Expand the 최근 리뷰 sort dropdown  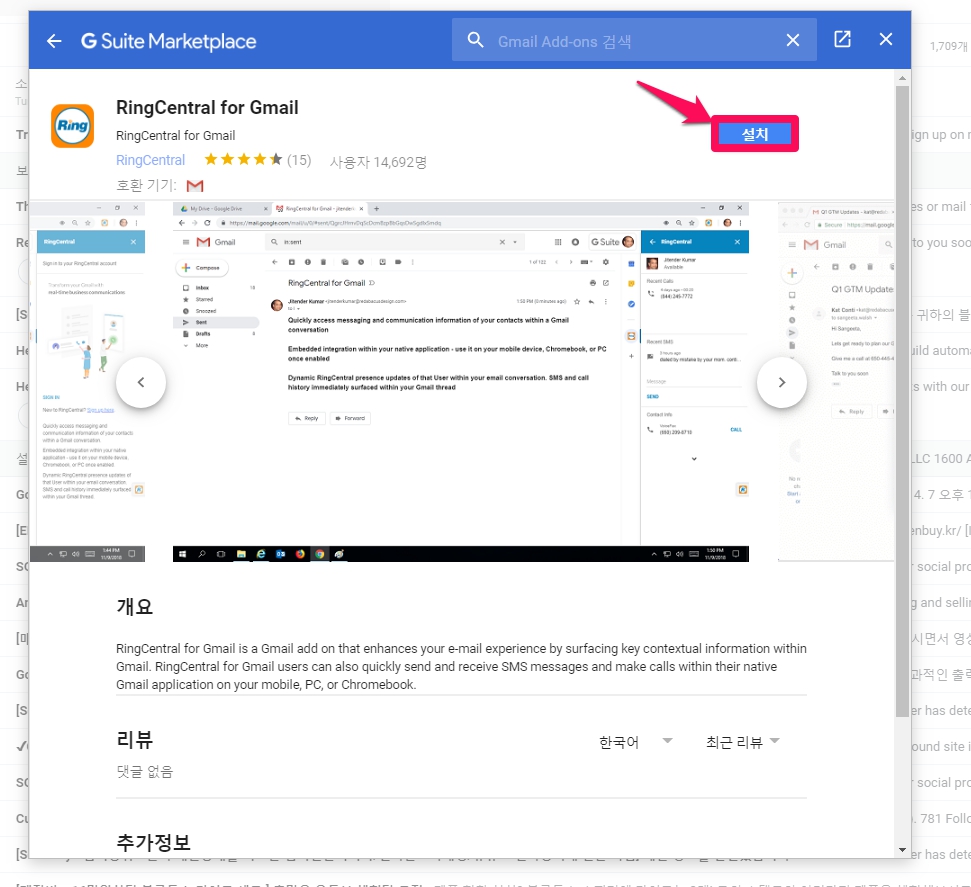(742, 742)
